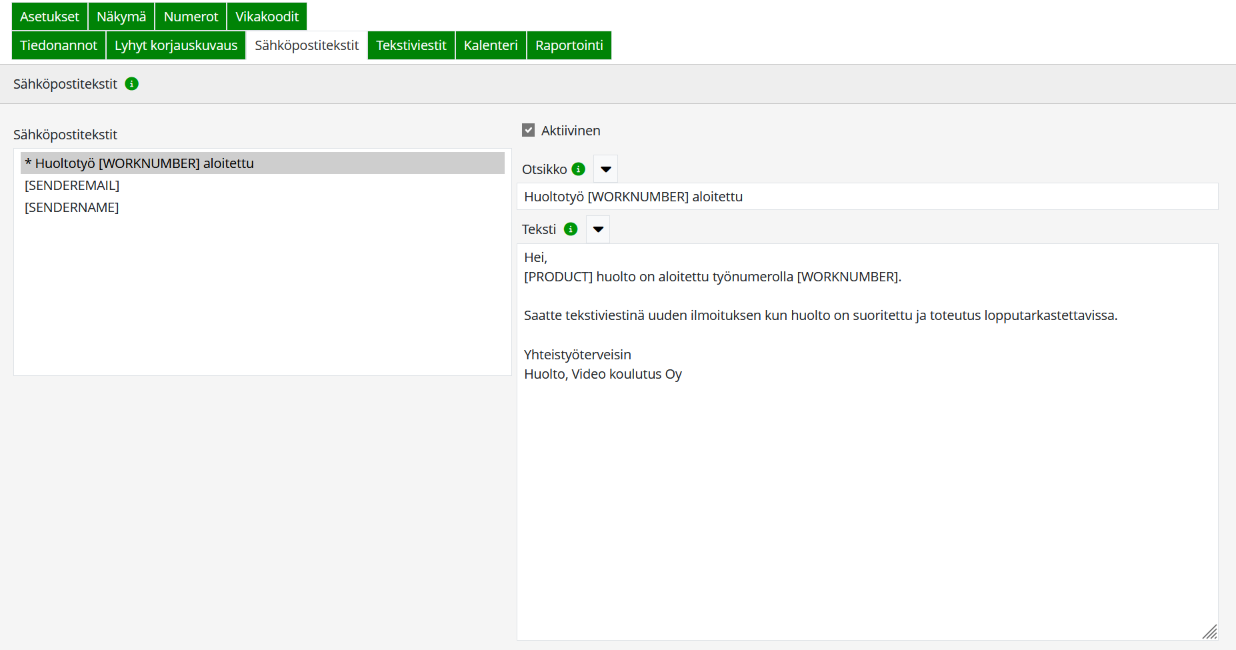
Task: Switch to the Vikakoodit tab
Action: click(x=267, y=16)
